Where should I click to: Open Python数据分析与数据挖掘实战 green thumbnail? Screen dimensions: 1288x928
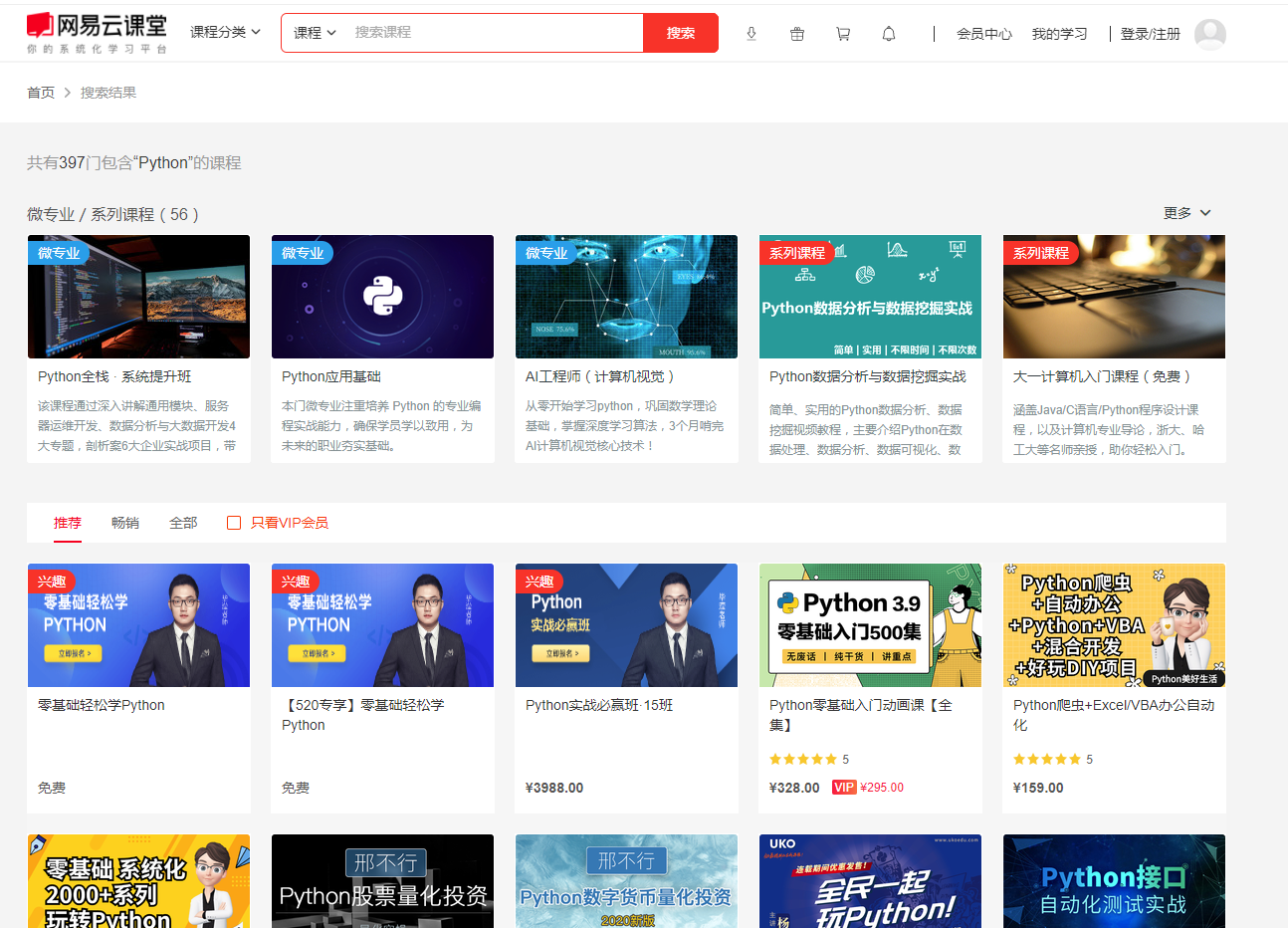(870, 297)
